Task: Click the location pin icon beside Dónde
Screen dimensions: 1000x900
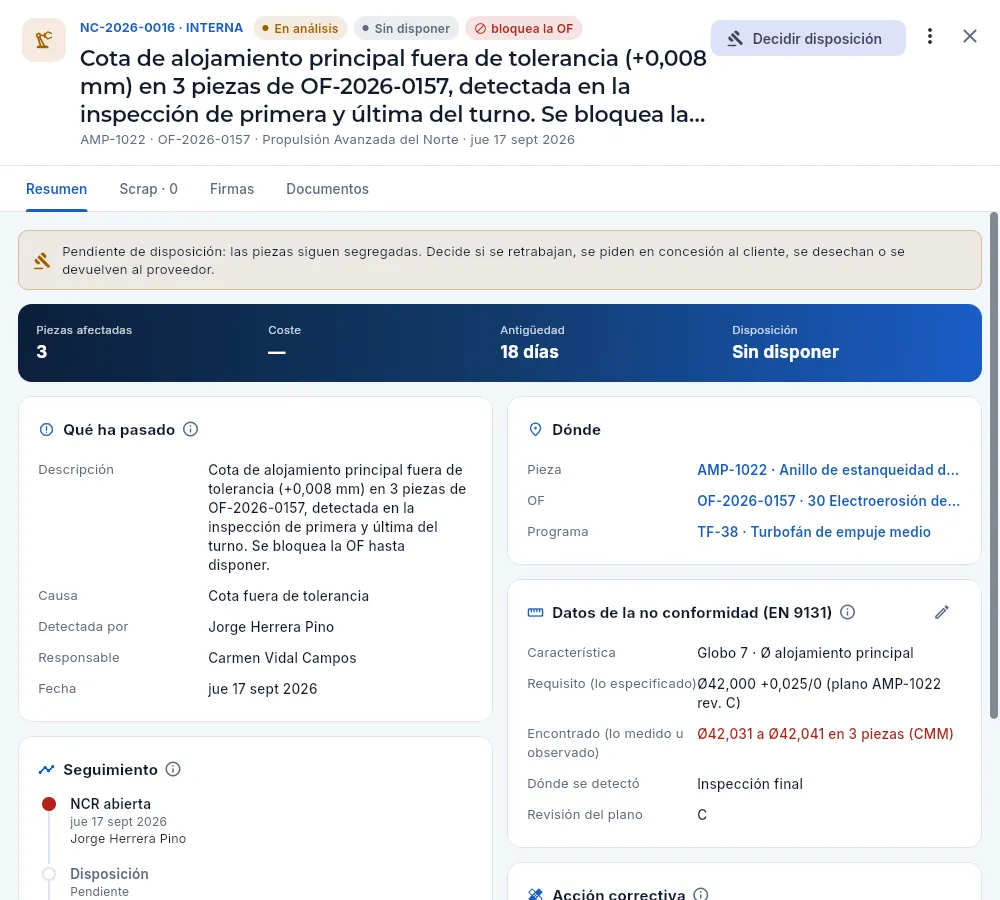Action: (536, 430)
